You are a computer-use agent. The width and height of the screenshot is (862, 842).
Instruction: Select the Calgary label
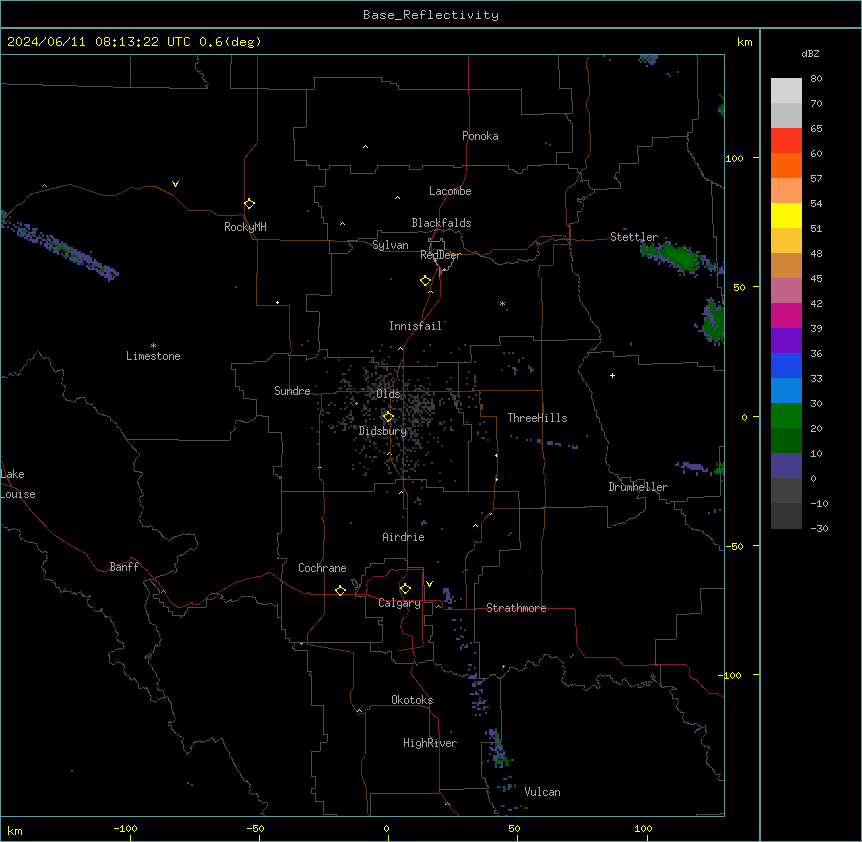tap(400, 603)
